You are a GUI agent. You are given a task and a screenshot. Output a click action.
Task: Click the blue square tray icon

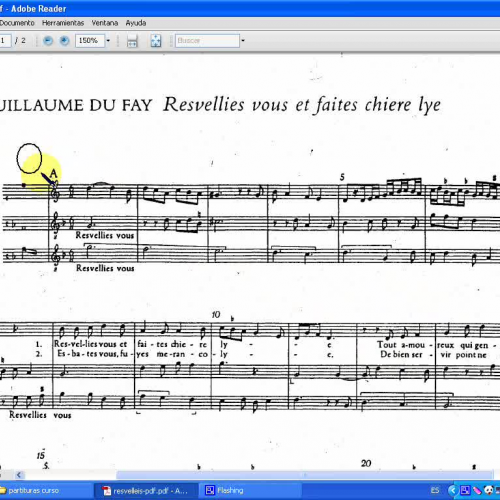pos(464,490)
